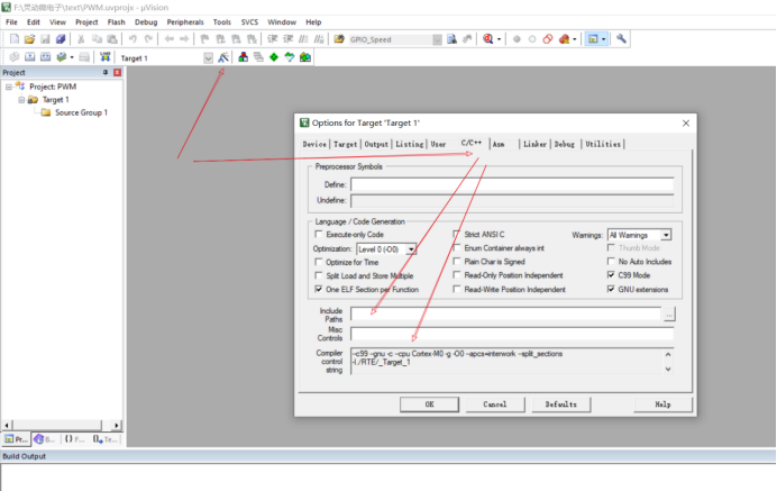Open the Warnings dropdown
This screenshot has height=491, width=778.
(666, 235)
